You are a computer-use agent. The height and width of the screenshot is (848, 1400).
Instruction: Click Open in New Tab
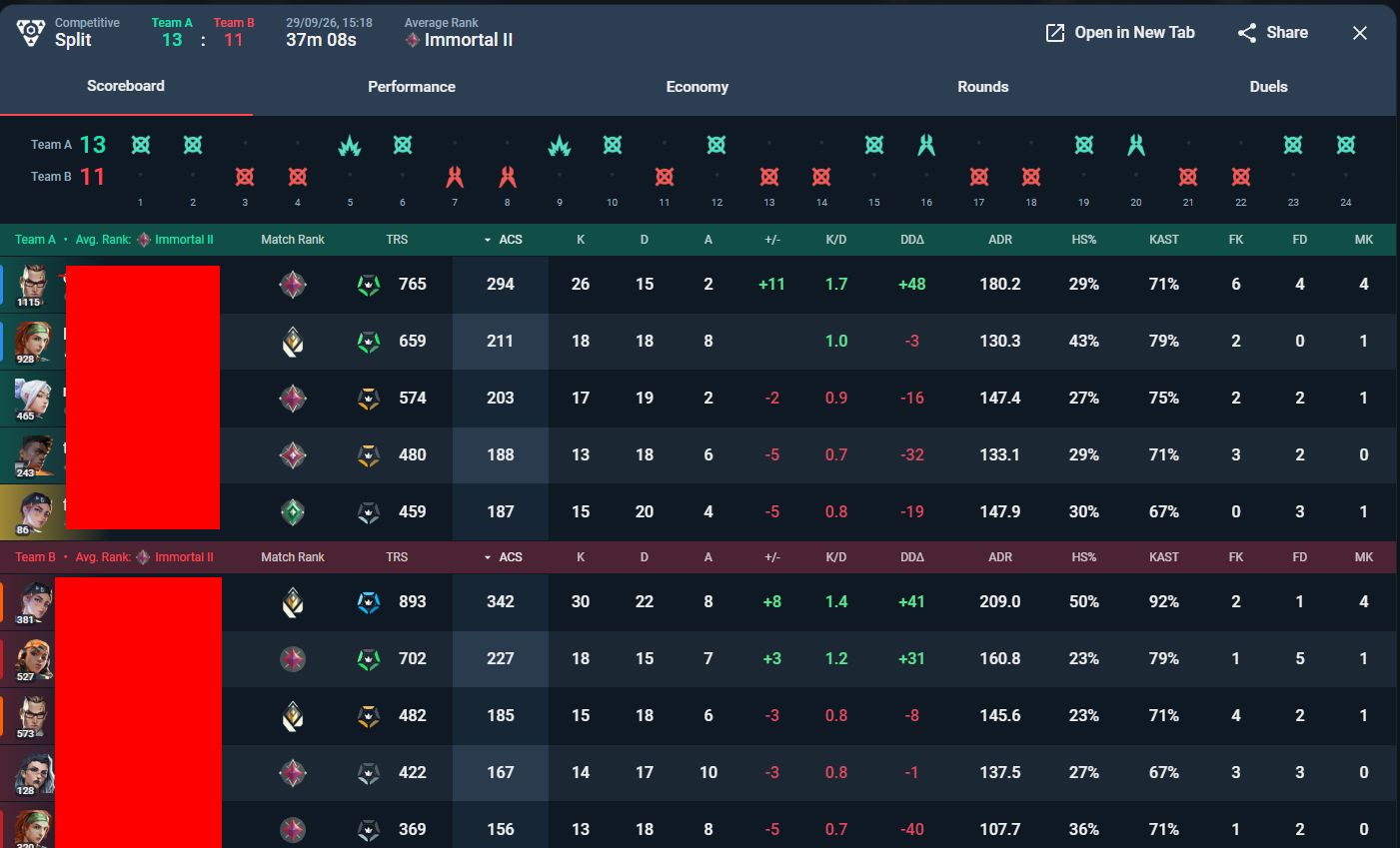(x=1120, y=33)
